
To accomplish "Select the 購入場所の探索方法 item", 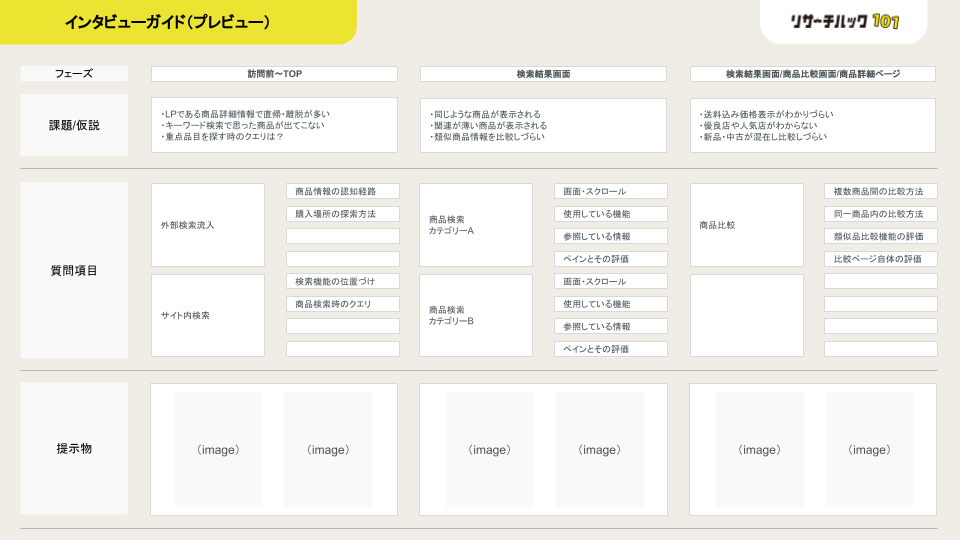I will point(343,214).
